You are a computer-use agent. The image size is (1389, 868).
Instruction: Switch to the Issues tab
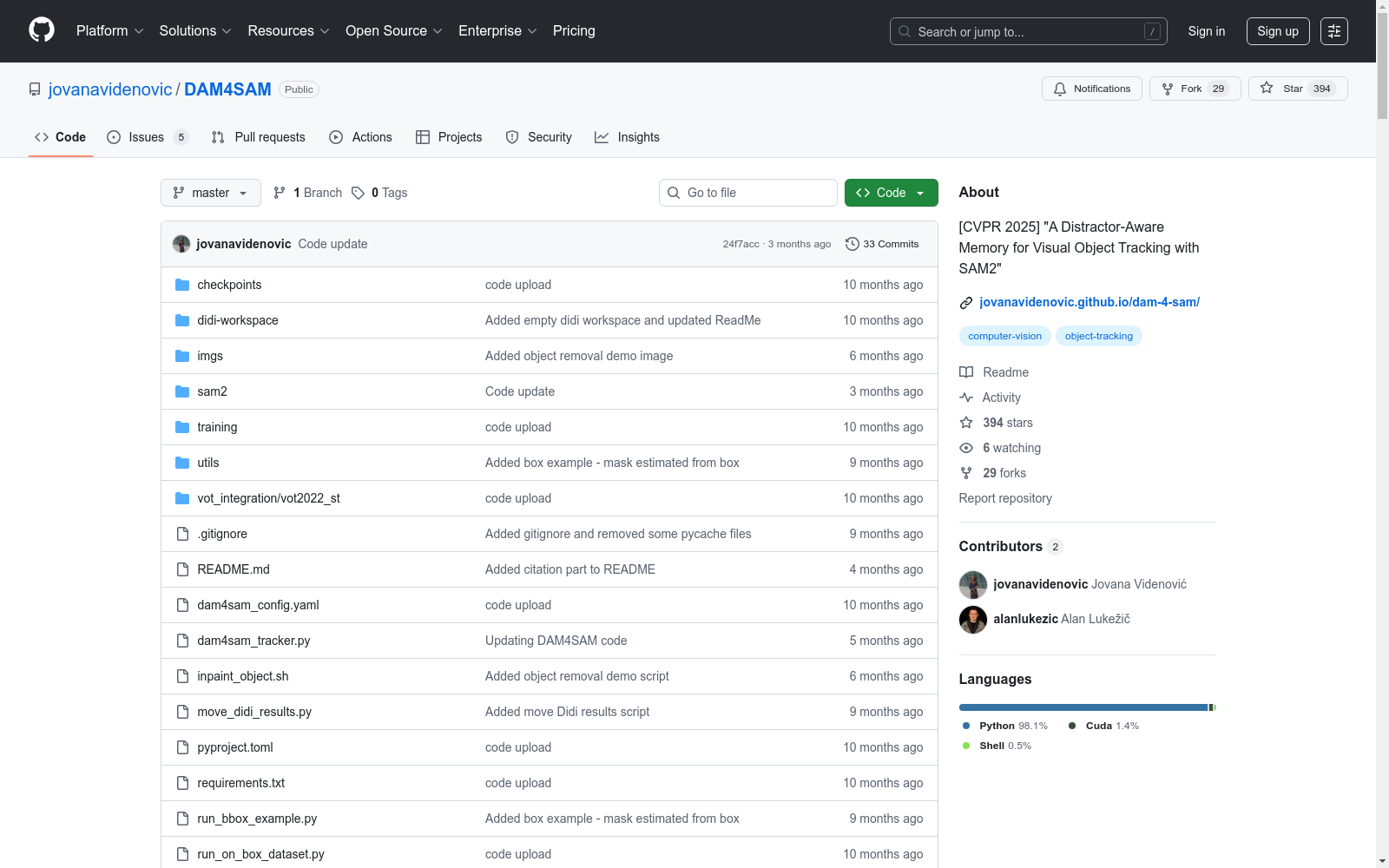click(148, 137)
